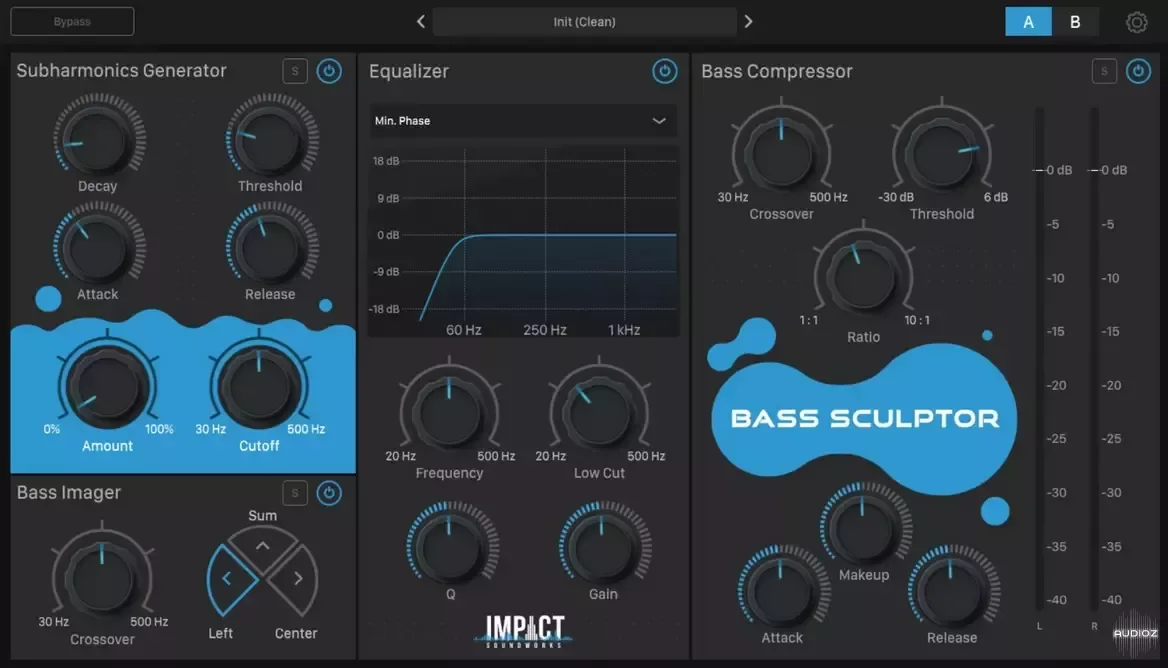The width and height of the screenshot is (1168, 668).
Task: Click the 60 Hz graph label
Action: [463, 330]
